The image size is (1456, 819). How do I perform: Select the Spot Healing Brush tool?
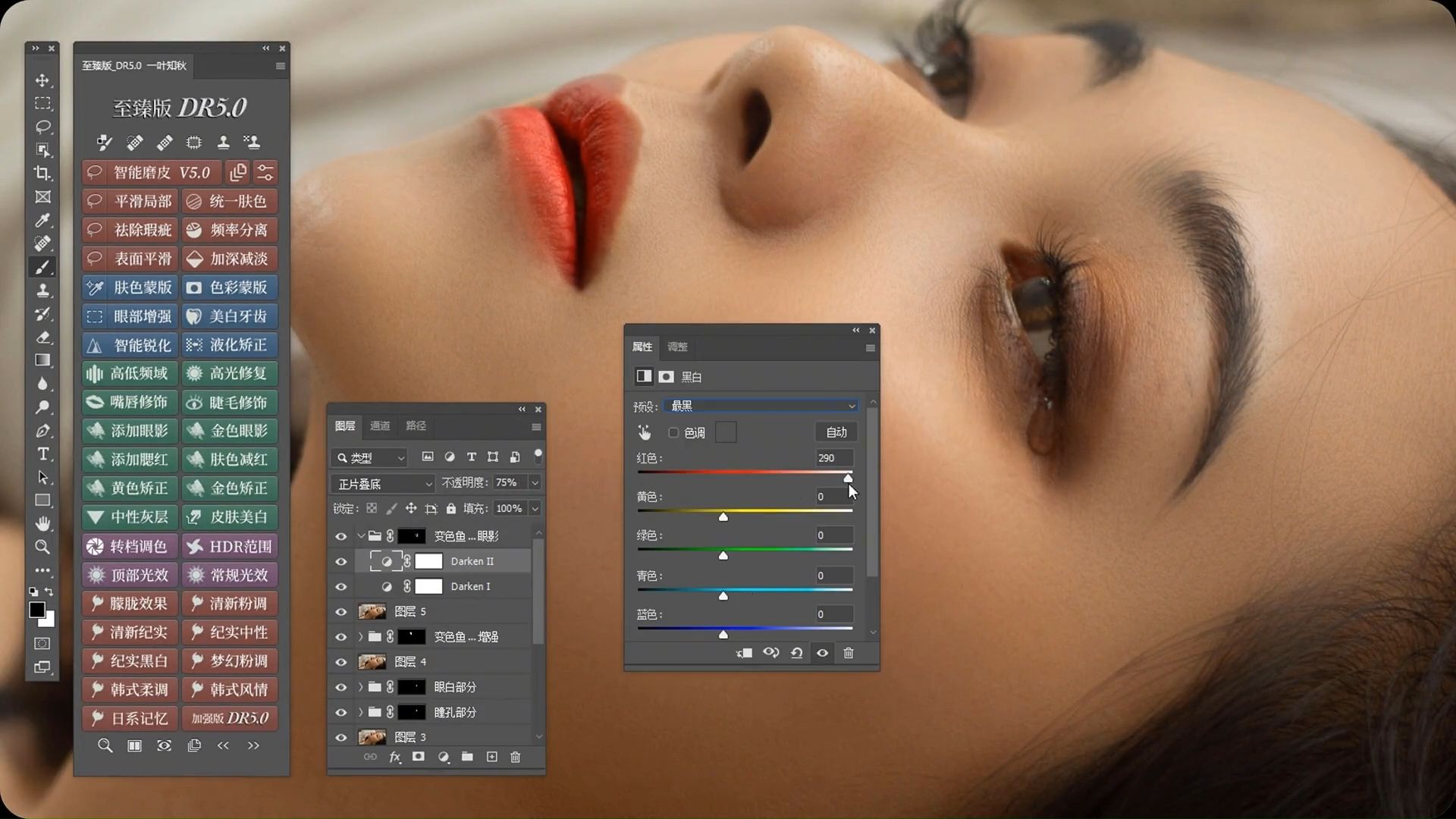pyautogui.click(x=42, y=243)
